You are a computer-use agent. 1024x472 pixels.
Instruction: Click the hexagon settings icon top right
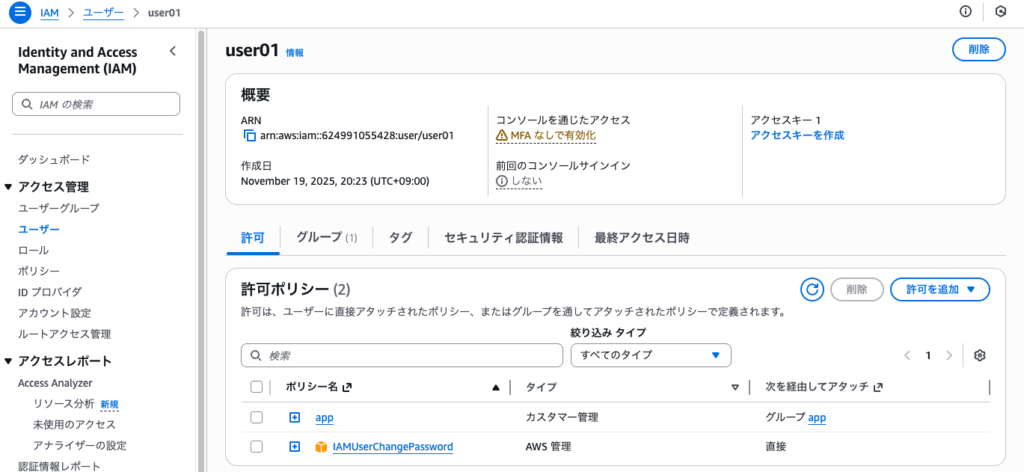click(1000, 12)
